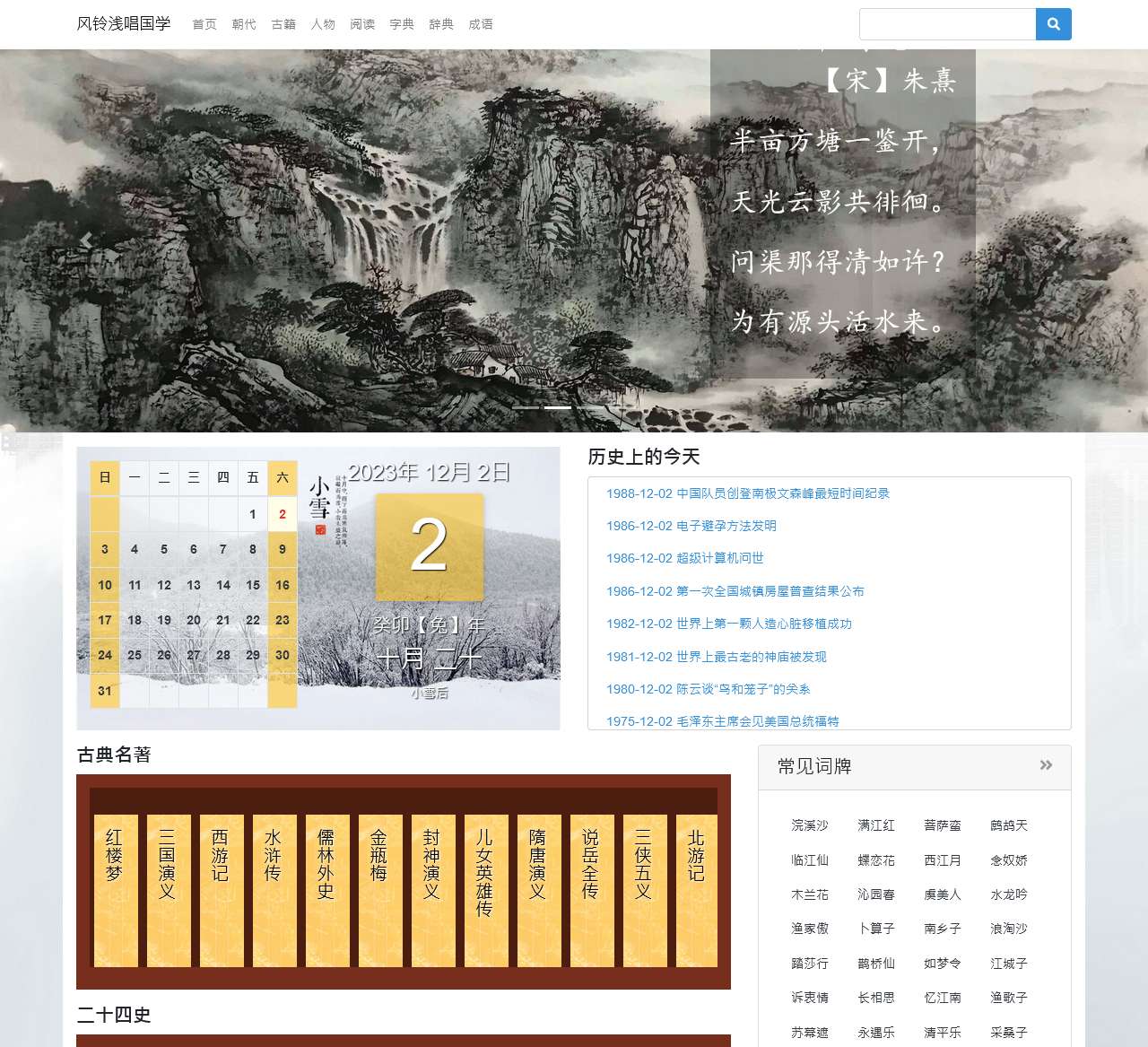
Task: Focus the search input field
Action: click(x=947, y=24)
